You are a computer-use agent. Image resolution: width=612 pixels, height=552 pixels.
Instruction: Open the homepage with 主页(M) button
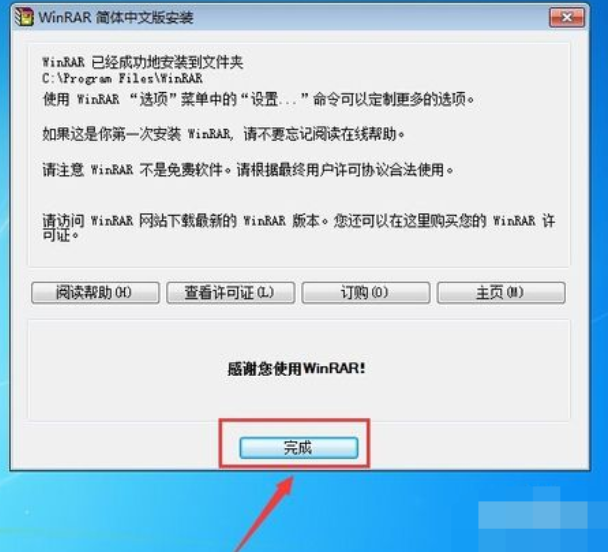coord(501,293)
